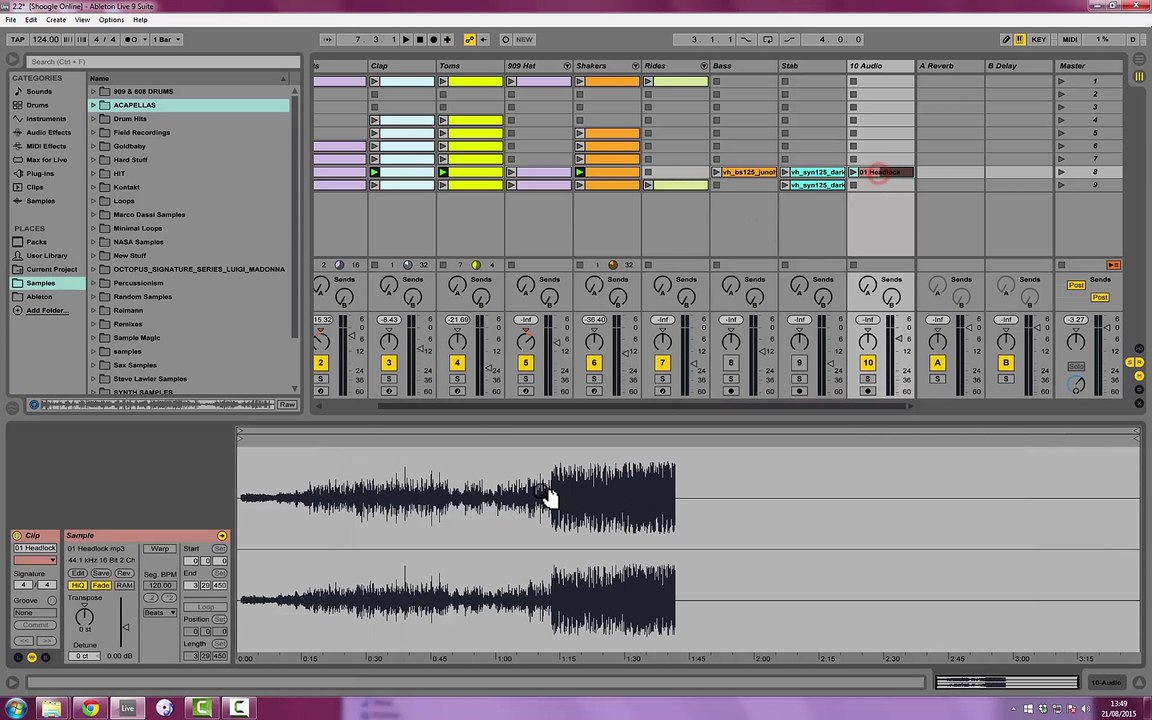1152x720 pixels.
Task: Open the Options menu
Action: point(111,20)
